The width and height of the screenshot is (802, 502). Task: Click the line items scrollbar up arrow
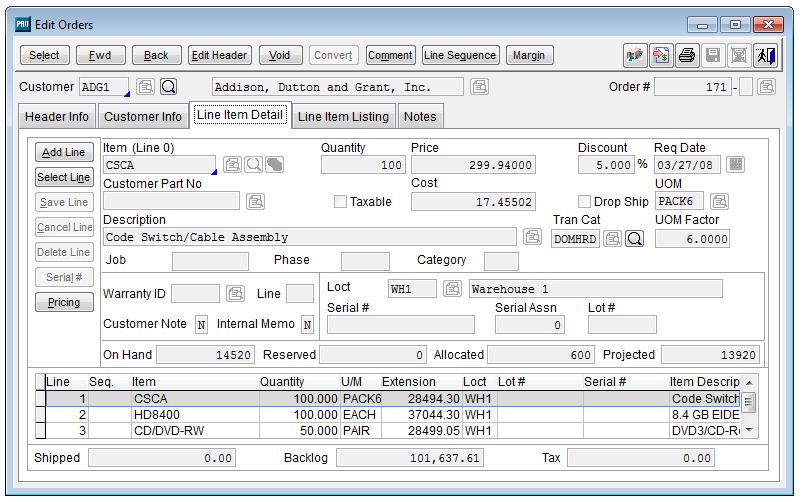pos(749,383)
